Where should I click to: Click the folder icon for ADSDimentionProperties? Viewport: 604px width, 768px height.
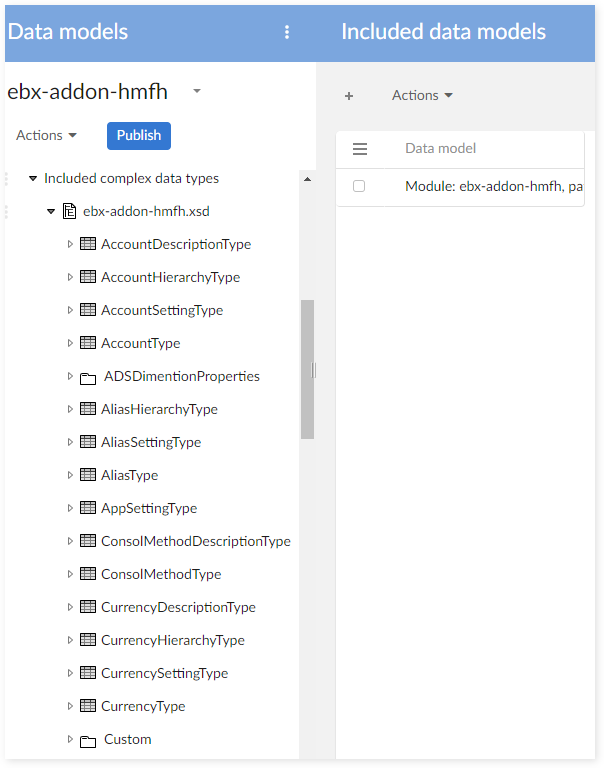88,377
